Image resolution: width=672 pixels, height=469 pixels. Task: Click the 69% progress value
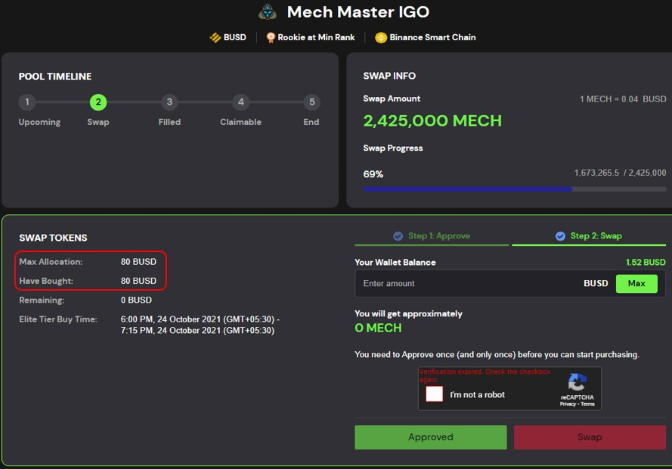(x=373, y=174)
